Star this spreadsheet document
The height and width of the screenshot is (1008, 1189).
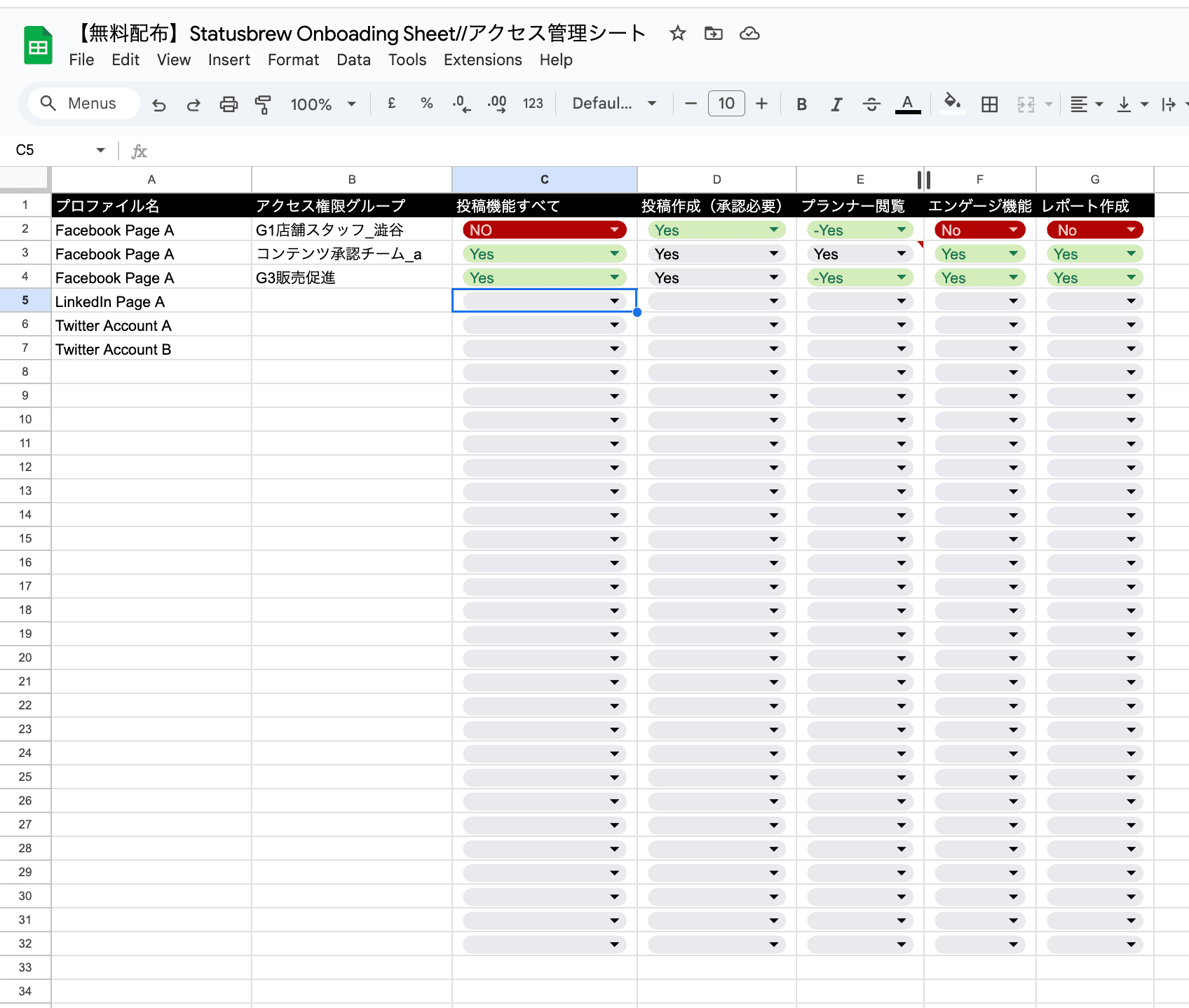click(677, 34)
